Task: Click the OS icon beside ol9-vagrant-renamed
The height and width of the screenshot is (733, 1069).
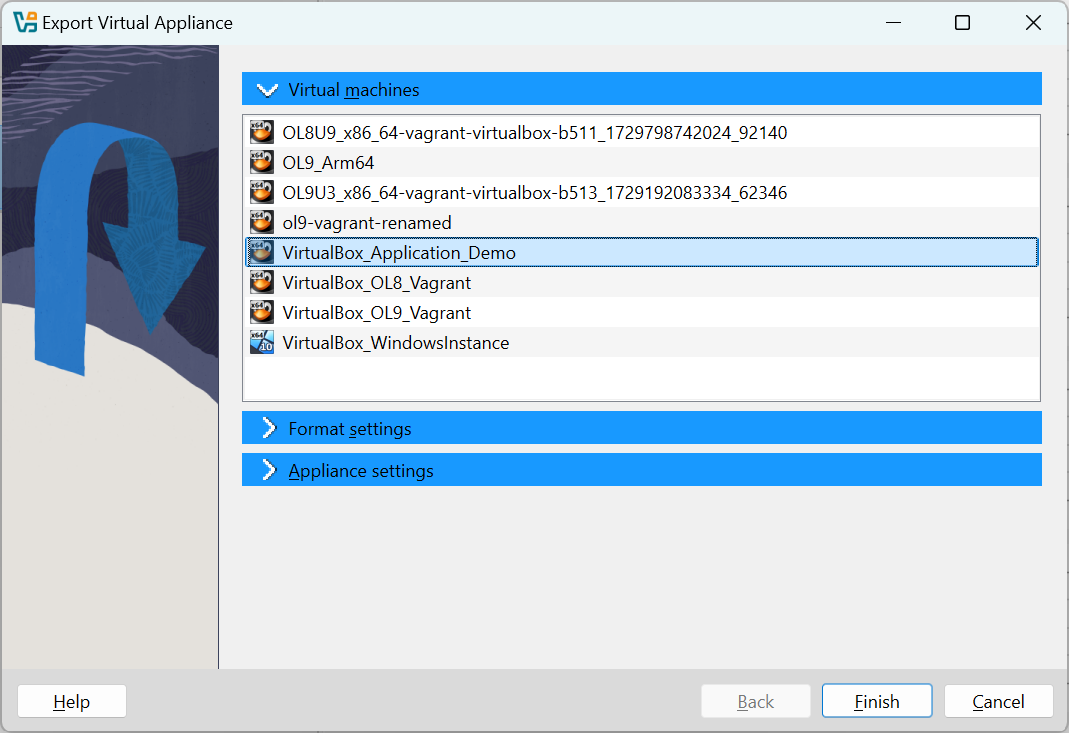Action: [262, 222]
